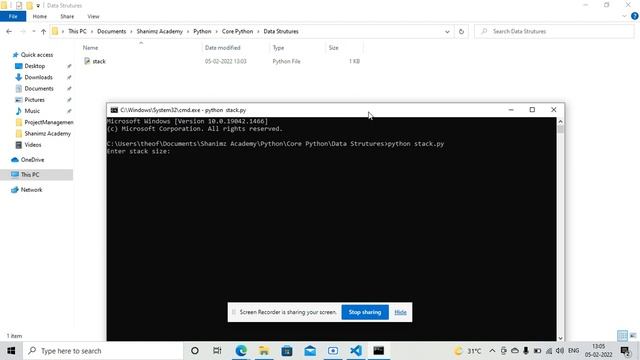Viewport: 640px width, 360px height.
Task: Select Network in the navigation pane
Action: [31, 189]
